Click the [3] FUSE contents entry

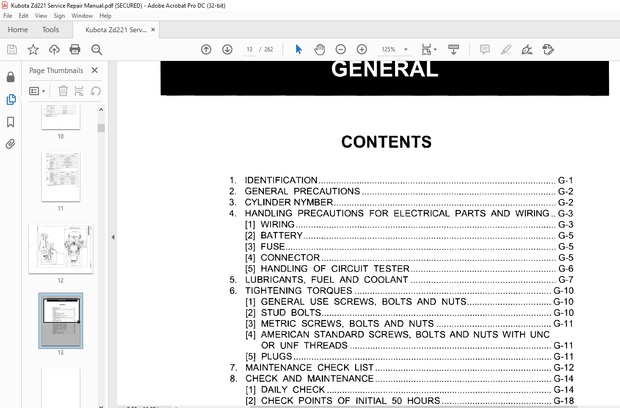pos(409,247)
